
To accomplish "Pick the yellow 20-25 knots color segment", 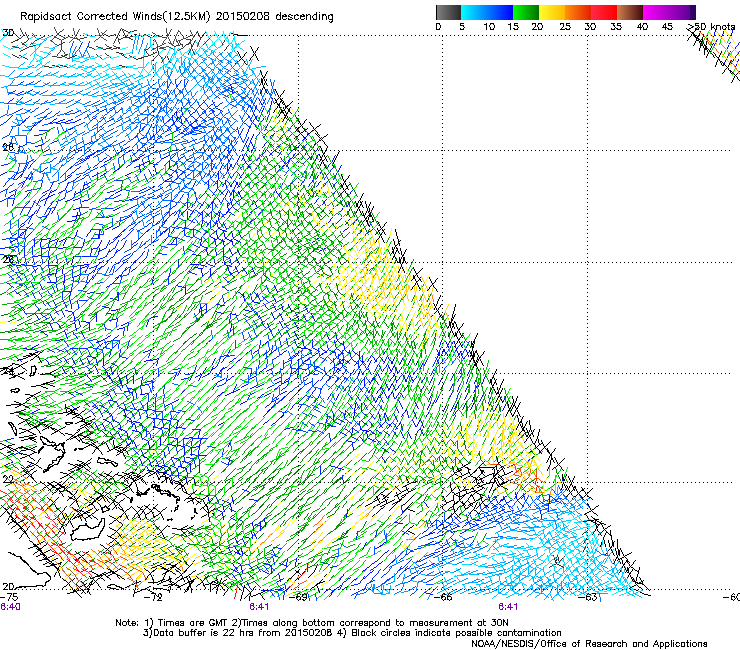I will [552, 12].
